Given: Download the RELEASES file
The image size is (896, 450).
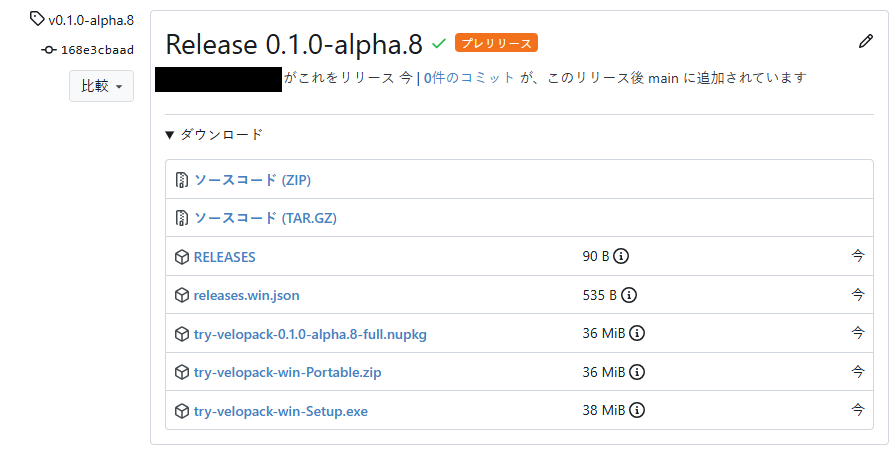Looking at the screenshot, I should [x=224, y=257].
